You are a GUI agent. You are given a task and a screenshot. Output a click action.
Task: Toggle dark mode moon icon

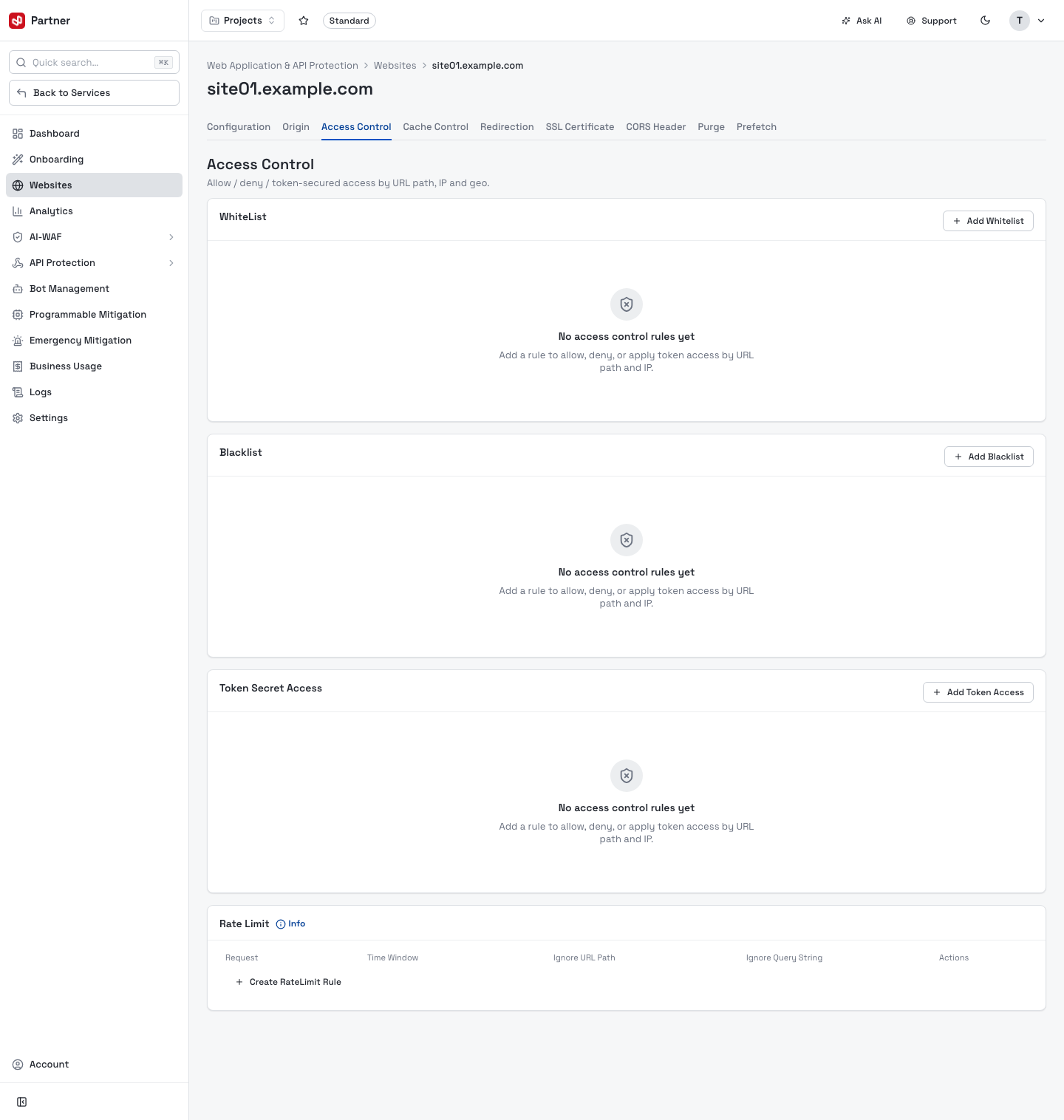(985, 21)
